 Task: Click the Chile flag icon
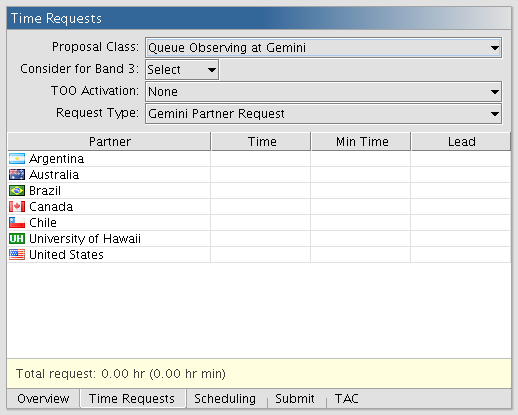17,223
